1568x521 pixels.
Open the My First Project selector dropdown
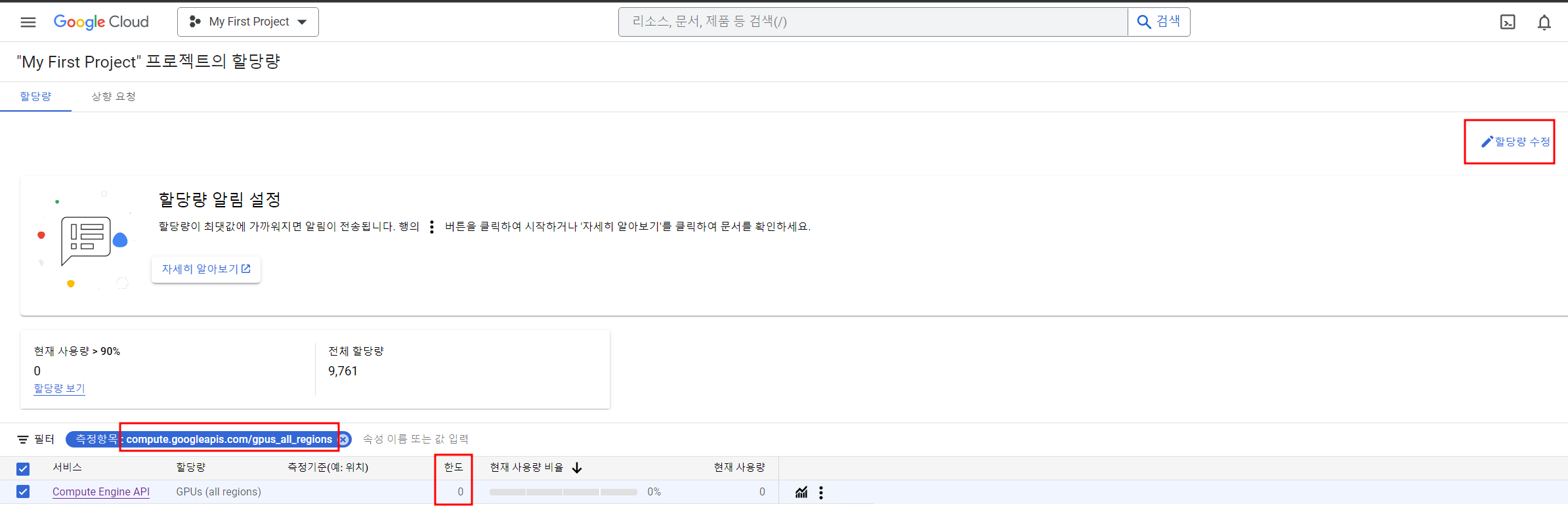[248, 22]
